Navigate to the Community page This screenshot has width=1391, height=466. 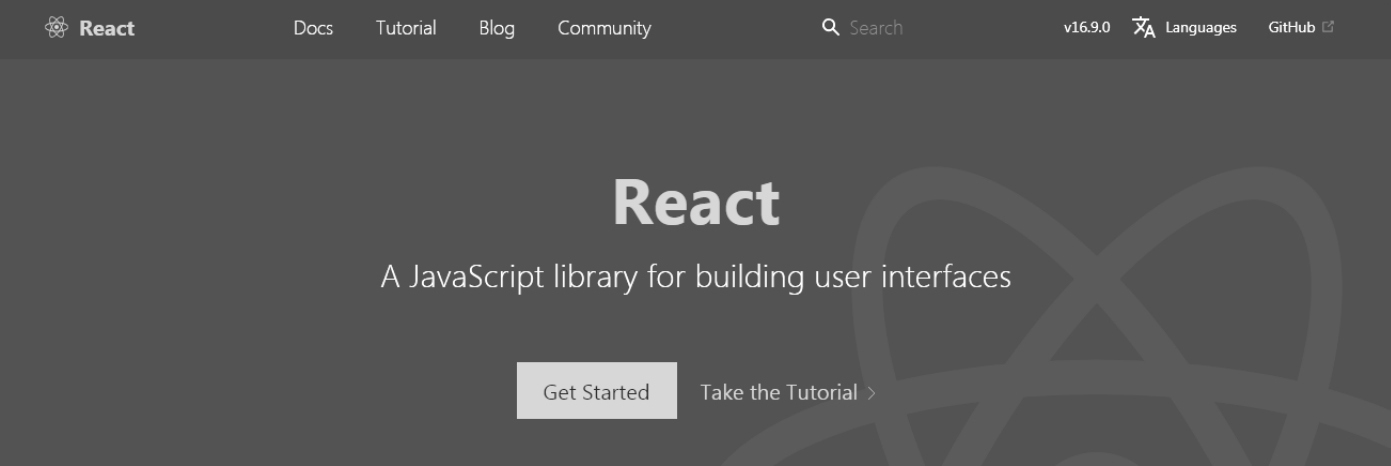604,28
